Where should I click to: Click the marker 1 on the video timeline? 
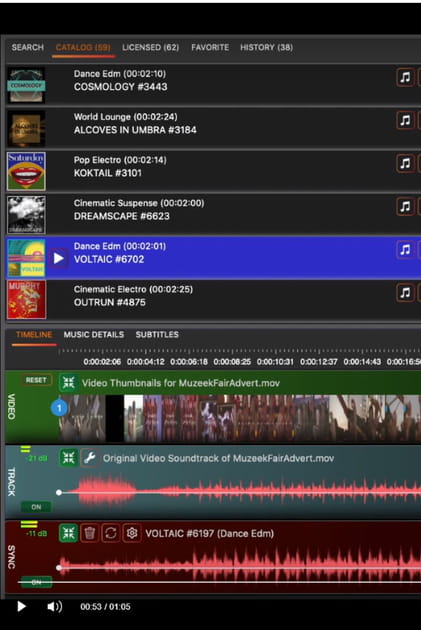pos(59,408)
